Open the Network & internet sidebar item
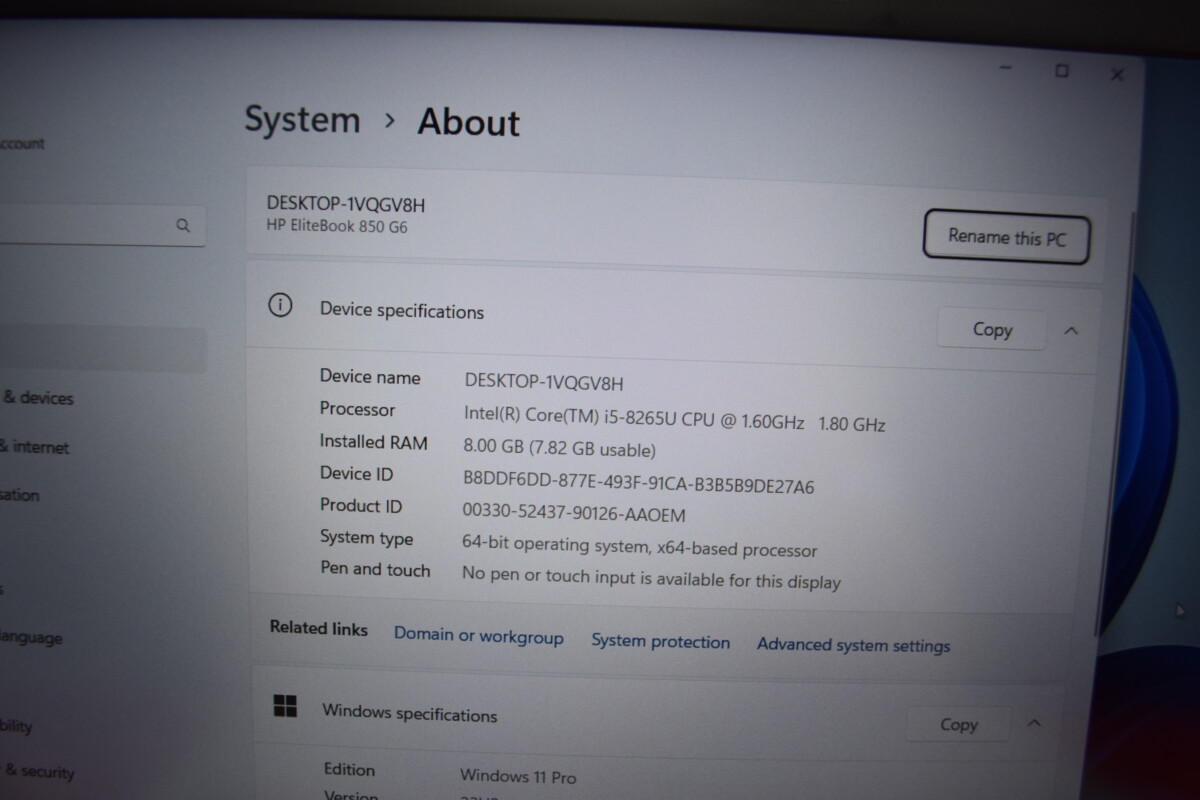The height and width of the screenshot is (800, 1200). 35,447
